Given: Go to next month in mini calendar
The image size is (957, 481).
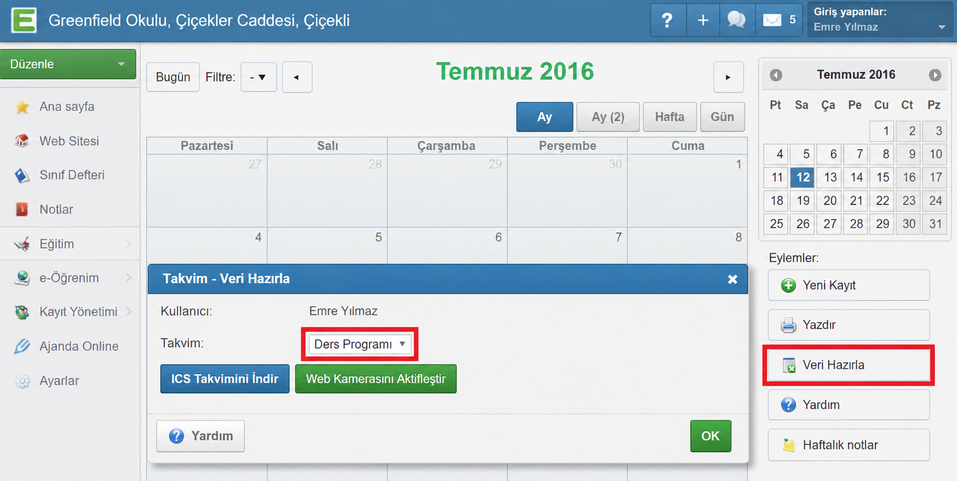Looking at the screenshot, I should (934, 75).
